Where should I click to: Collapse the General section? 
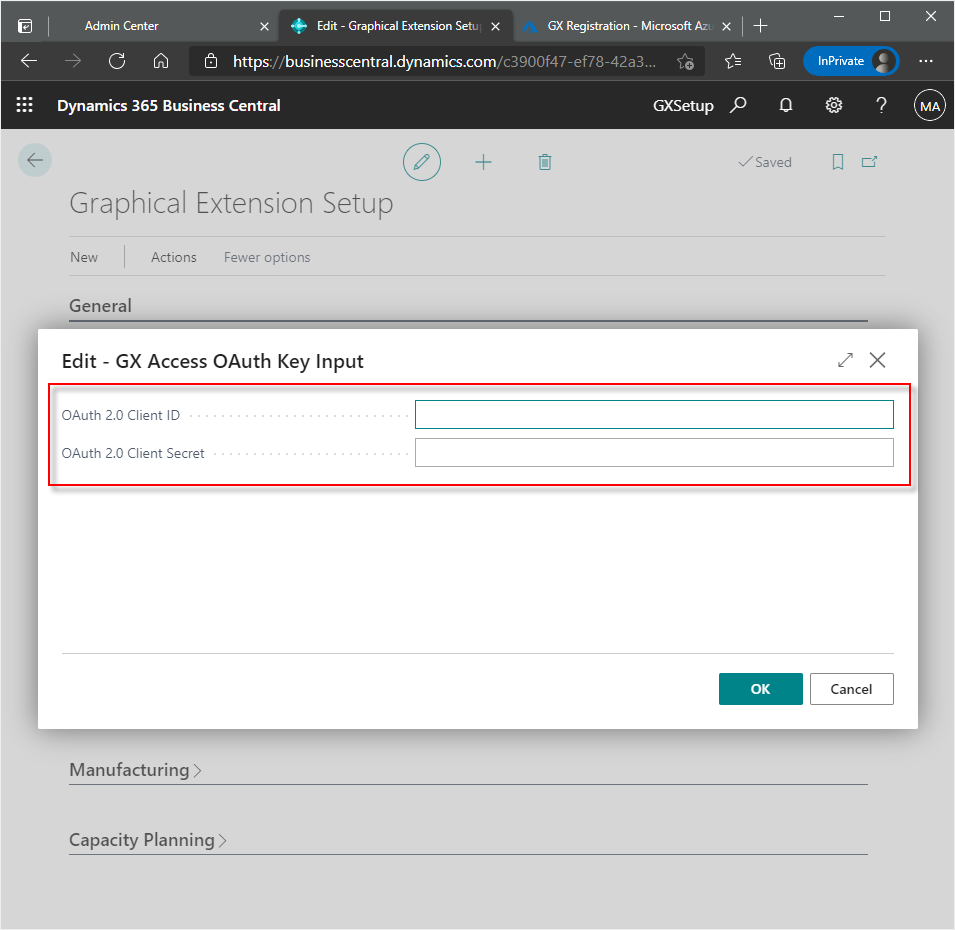[100, 306]
